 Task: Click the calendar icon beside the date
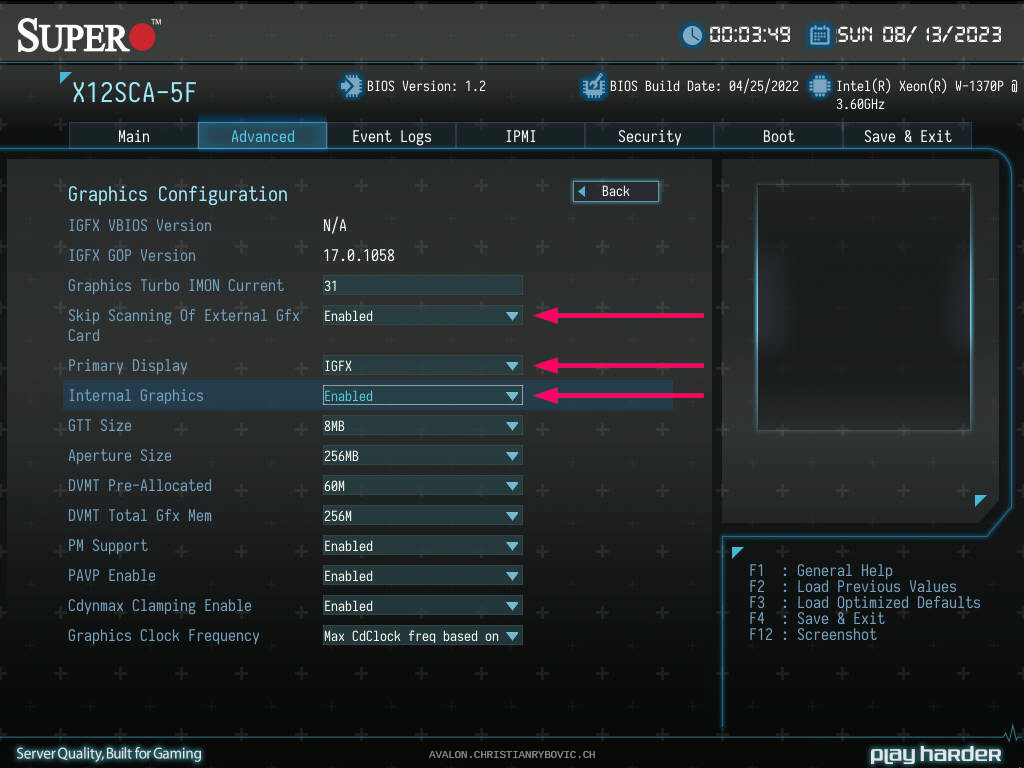[x=819, y=35]
